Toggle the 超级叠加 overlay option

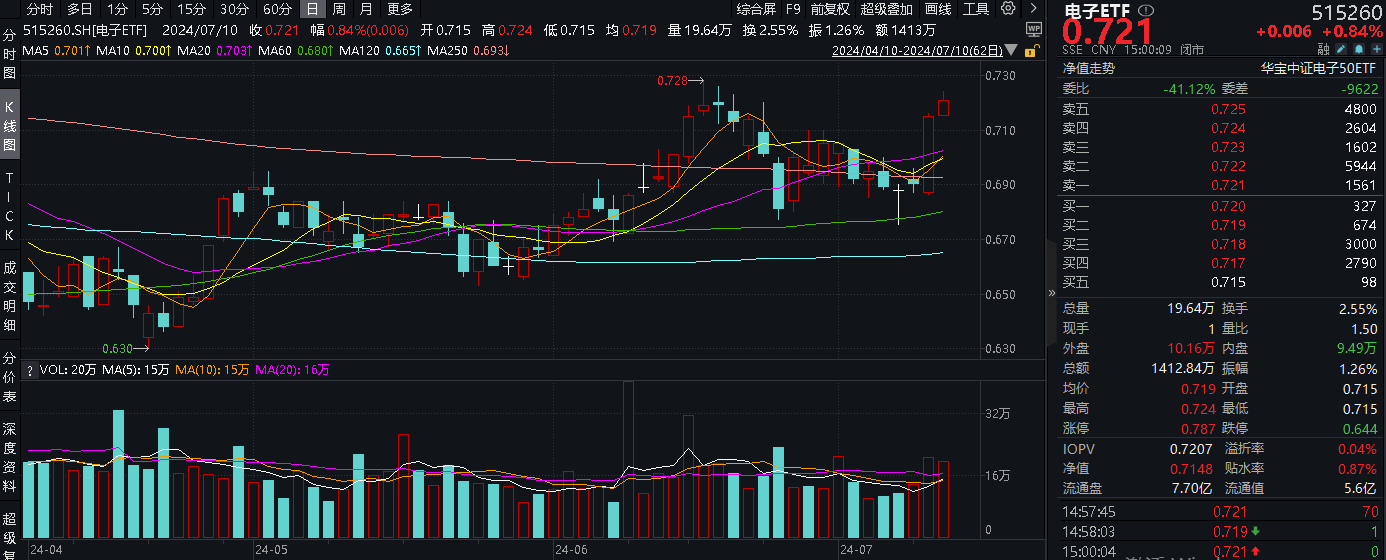coord(887,9)
